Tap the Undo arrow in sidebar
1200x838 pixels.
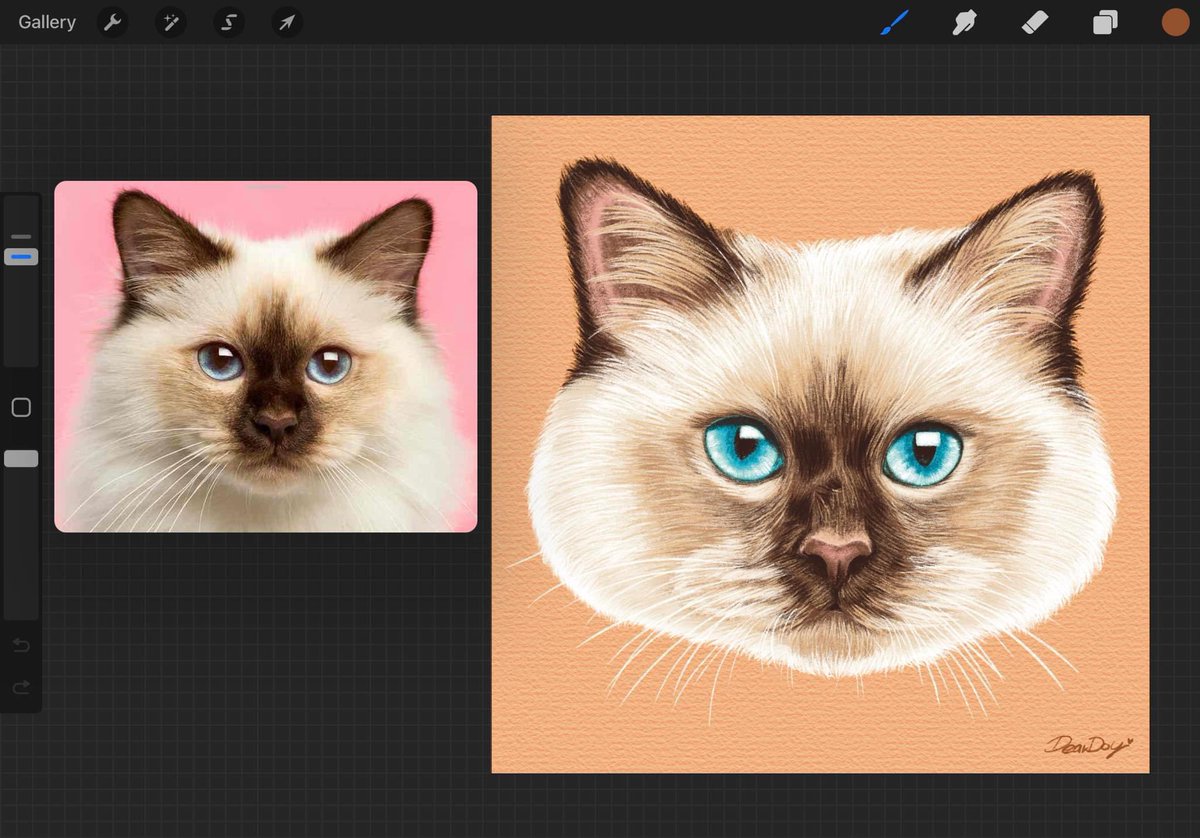click(x=21, y=645)
